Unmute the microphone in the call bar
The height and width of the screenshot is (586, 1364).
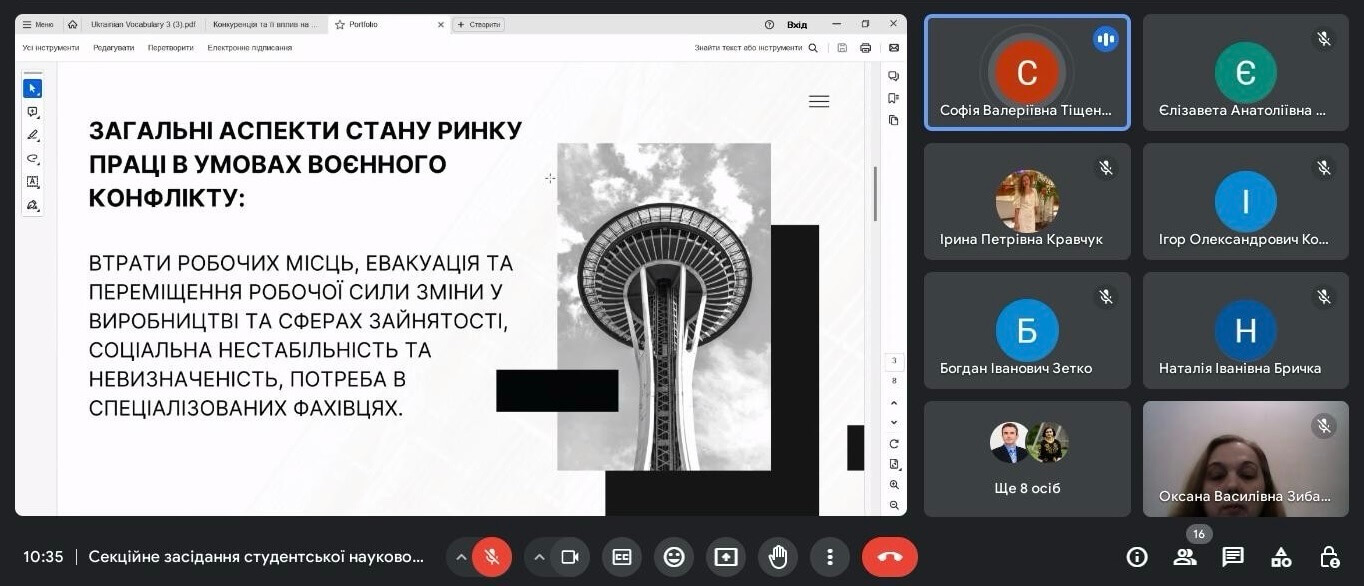(x=492, y=557)
